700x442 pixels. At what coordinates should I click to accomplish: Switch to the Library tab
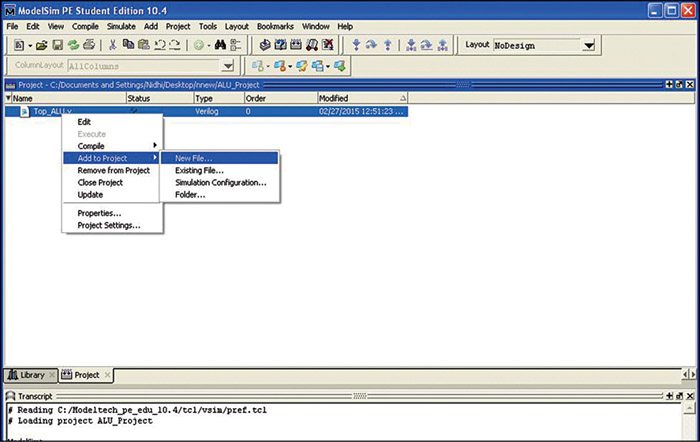[x=26, y=375]
